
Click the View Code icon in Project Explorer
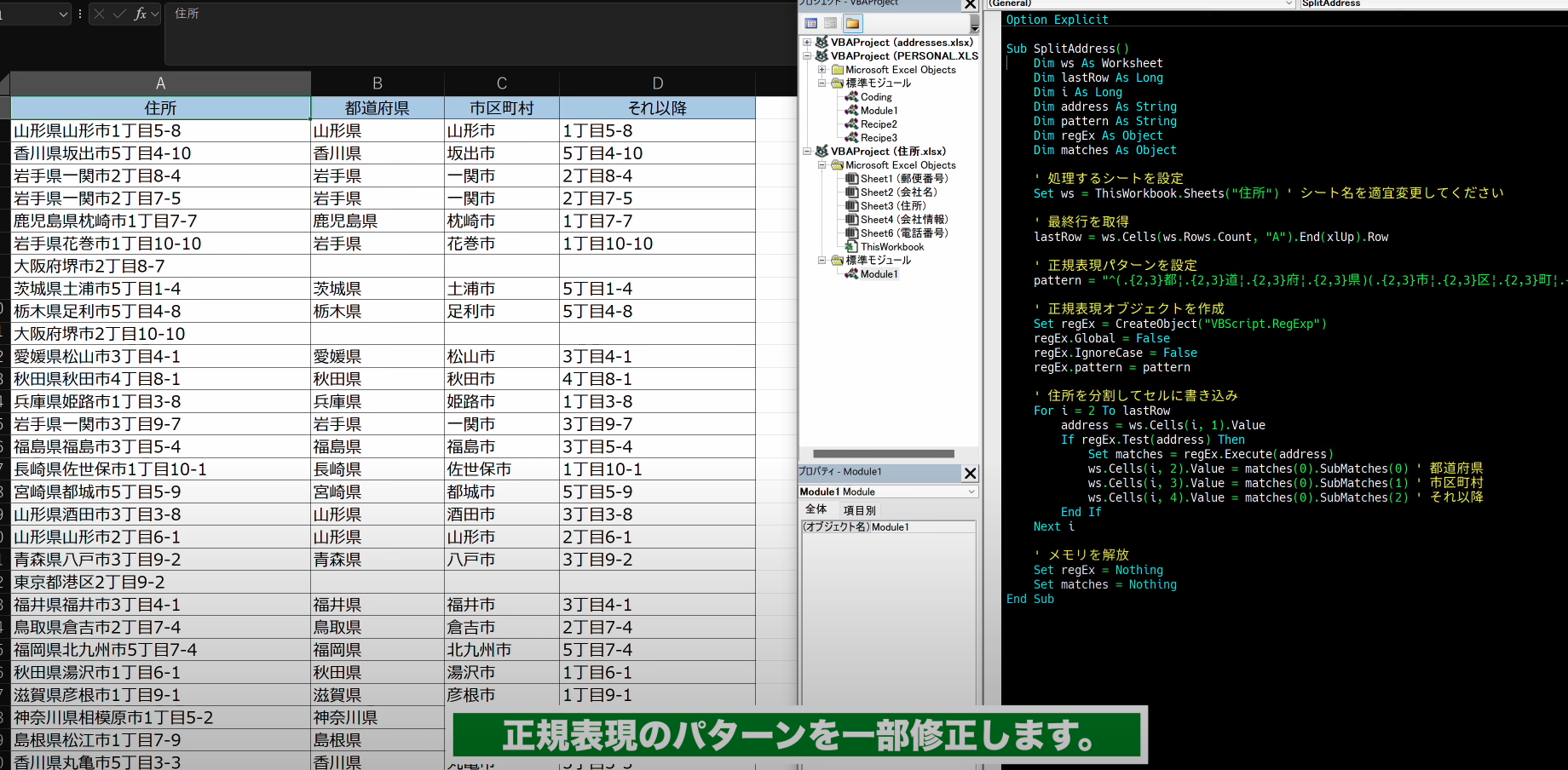811,24
